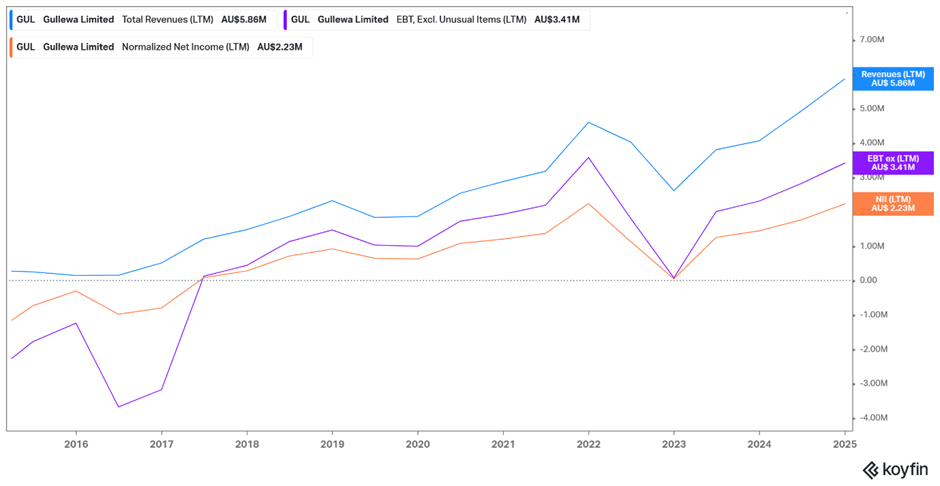
Task: Click the -1.00M y-axis label
Action: pos(872,315)
